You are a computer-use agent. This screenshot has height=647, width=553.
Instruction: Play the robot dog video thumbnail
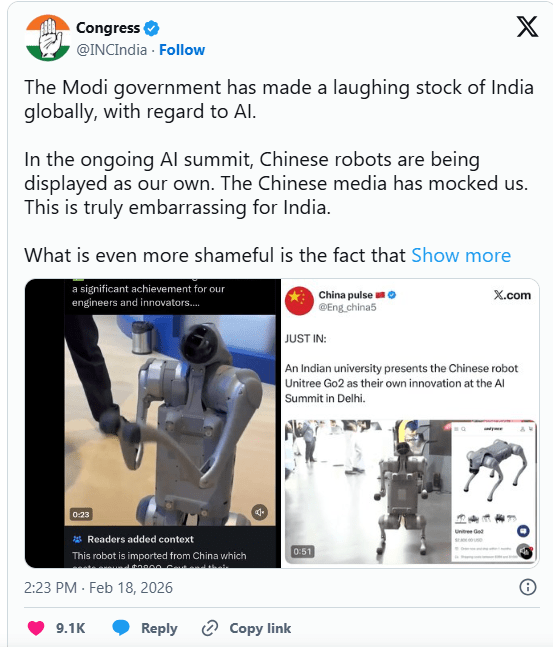411,492
